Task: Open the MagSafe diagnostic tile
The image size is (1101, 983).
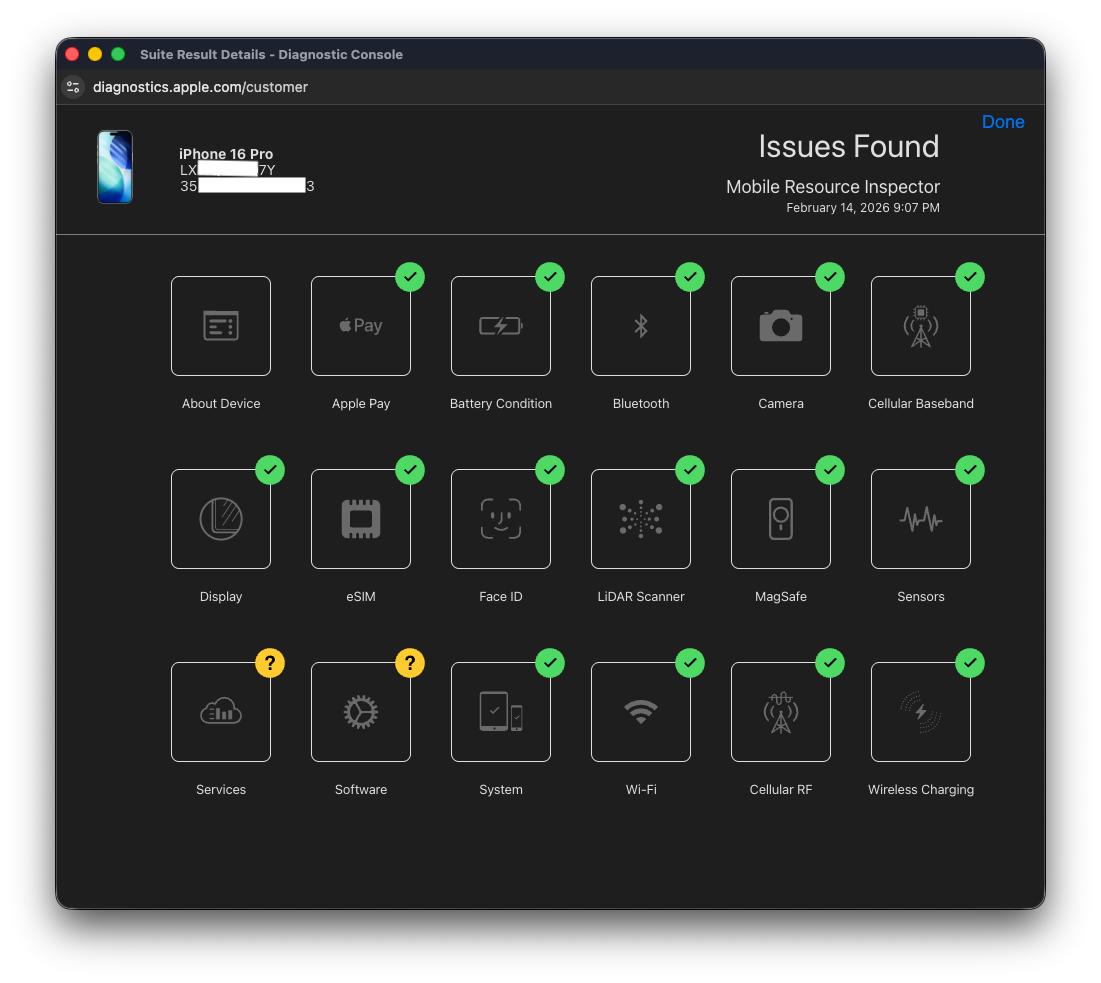Action: tap(781, 519)
